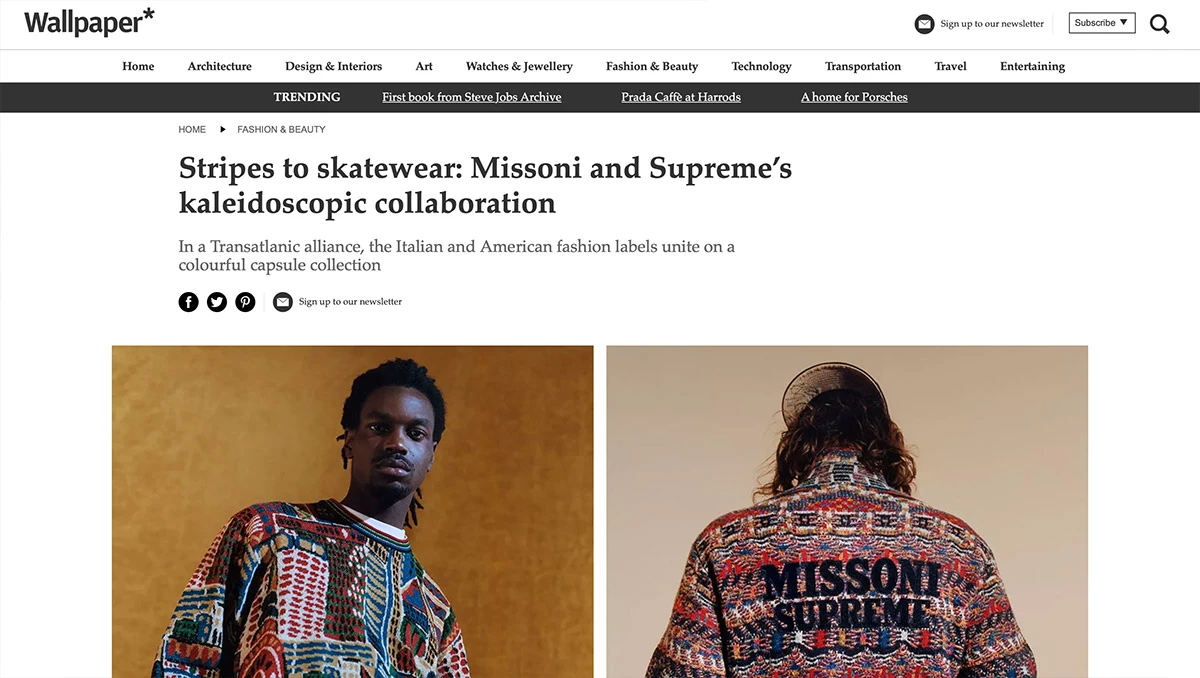
Task: Open Prada Caffè at Harrods link
Action: [x=681, y=97]
